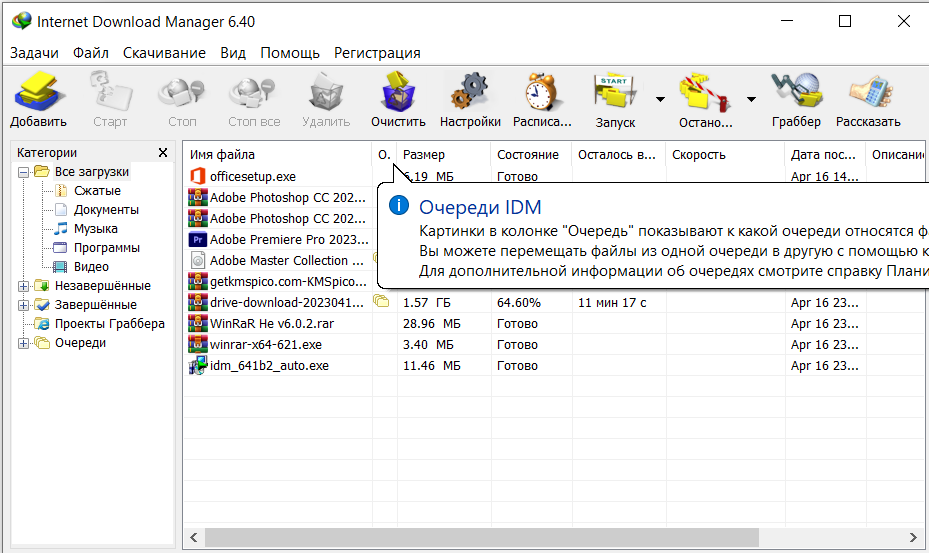The width and height of the screenshot is (929, 553).
Task: Sort by Имя файла column header
Action: pyautogui.click(x=277, y=155)
